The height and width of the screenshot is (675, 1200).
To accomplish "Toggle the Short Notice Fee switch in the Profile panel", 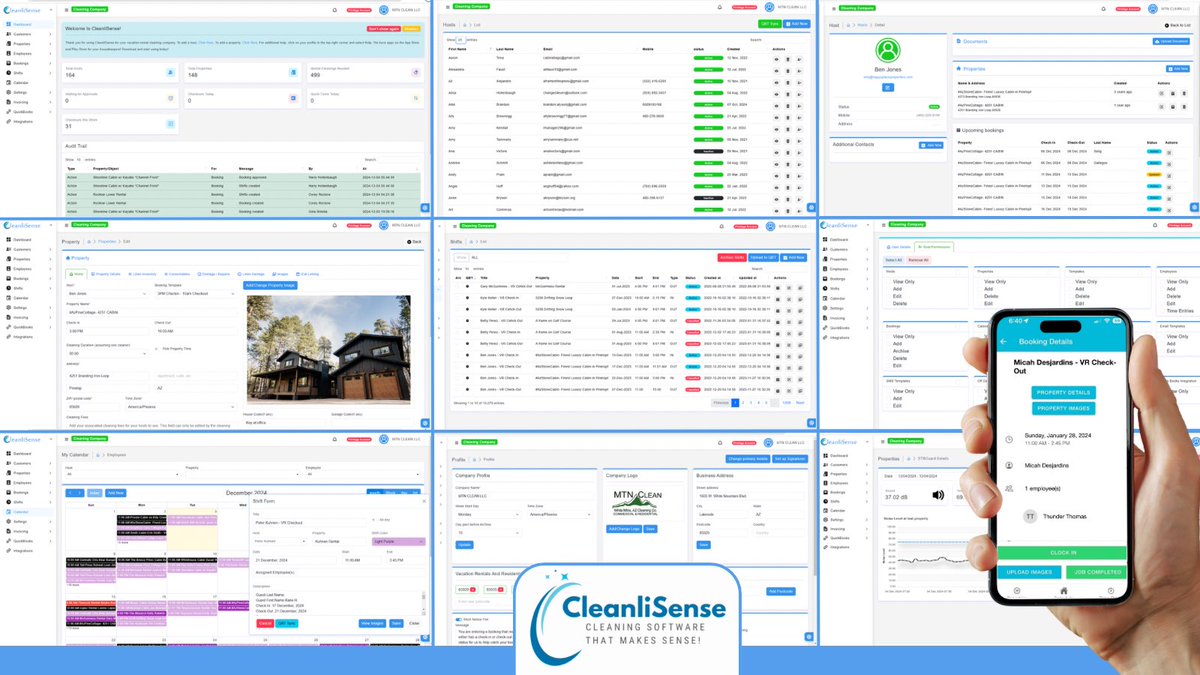I will point(459,619).
